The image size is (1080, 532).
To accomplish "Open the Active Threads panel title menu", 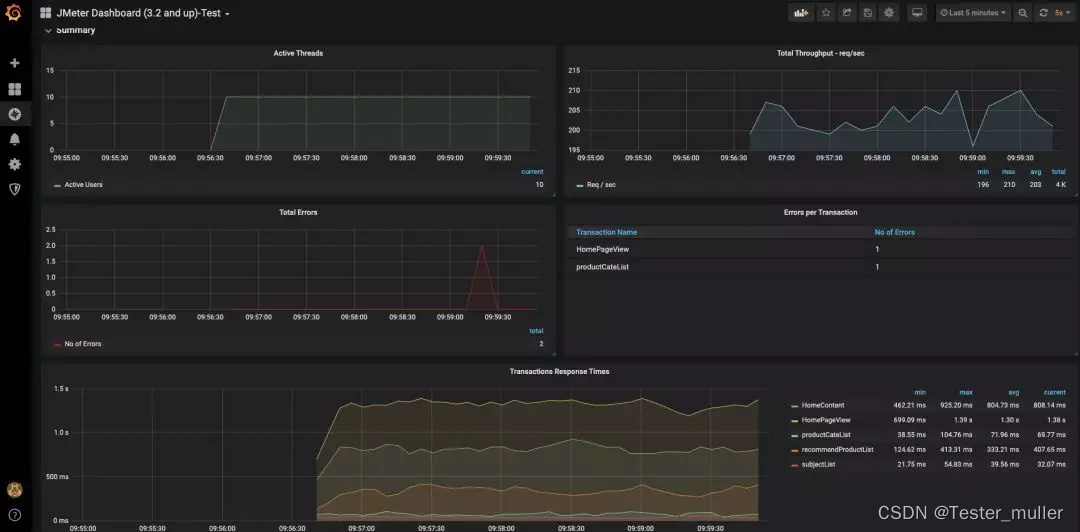I will [298, 53].
